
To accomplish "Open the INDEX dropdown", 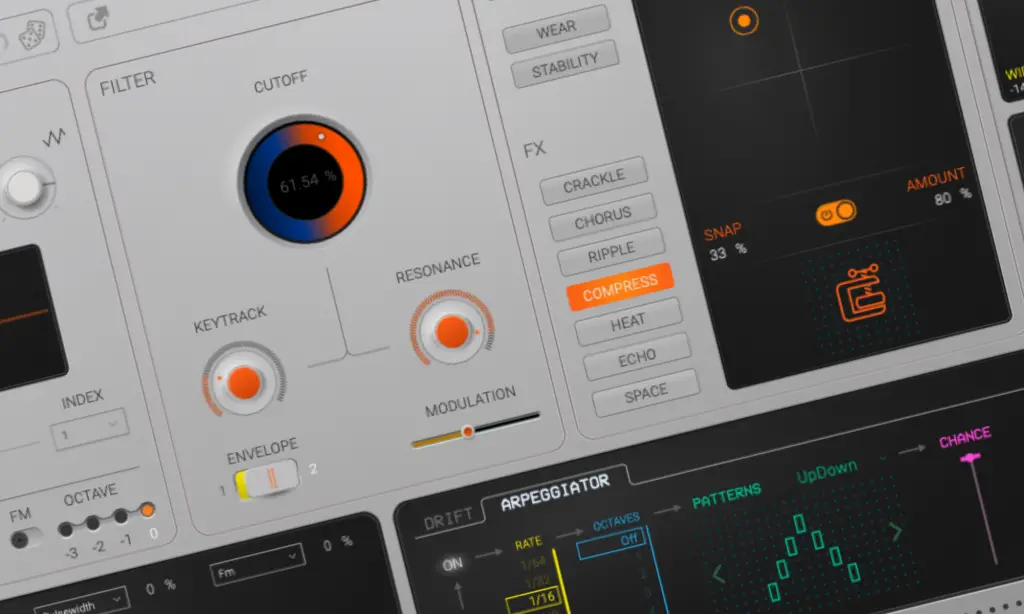I will 90,429.
